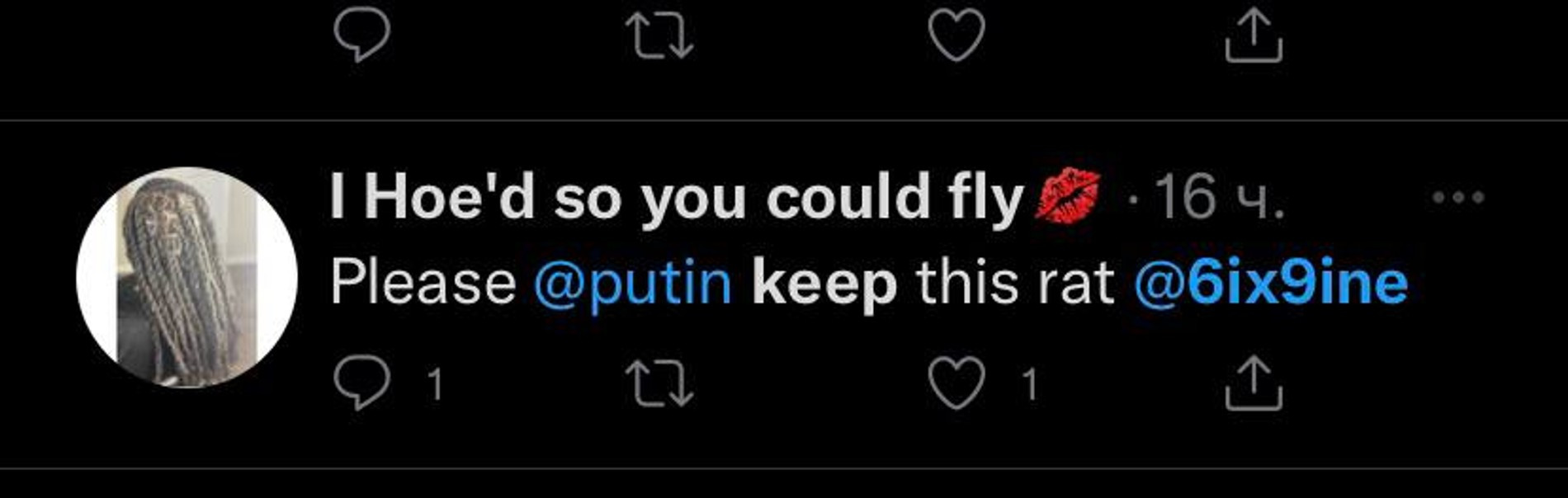Viewport: 1568px width, 498px height.
Task: Click the "this rat" text in the tweet
Action: 1015,283
